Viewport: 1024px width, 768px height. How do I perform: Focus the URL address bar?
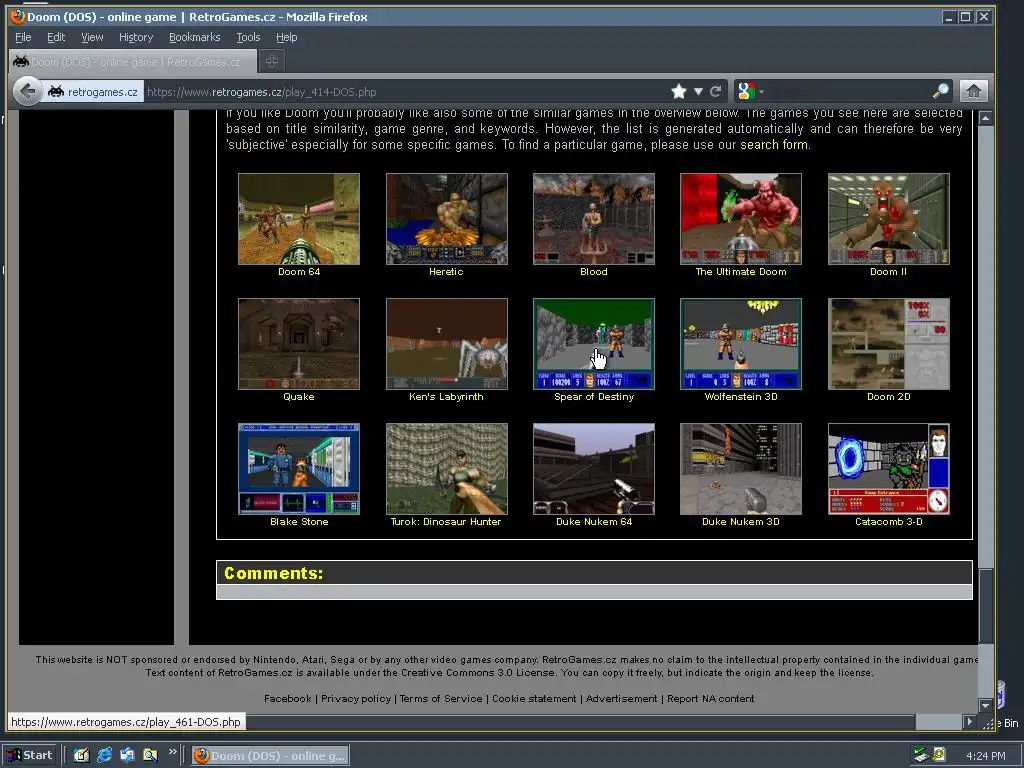click(405, 92)
